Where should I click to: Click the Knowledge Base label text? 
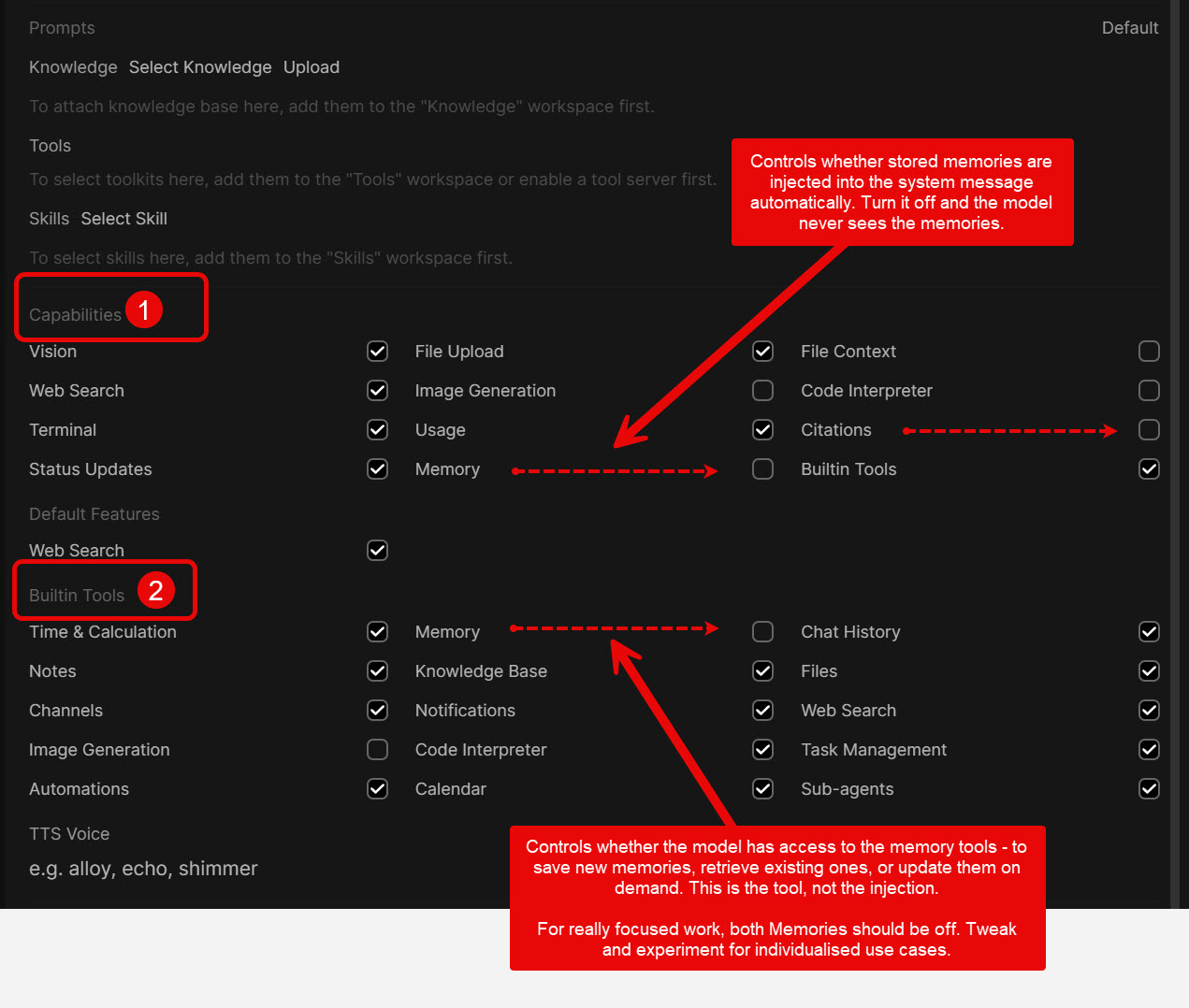pos(481,671)
